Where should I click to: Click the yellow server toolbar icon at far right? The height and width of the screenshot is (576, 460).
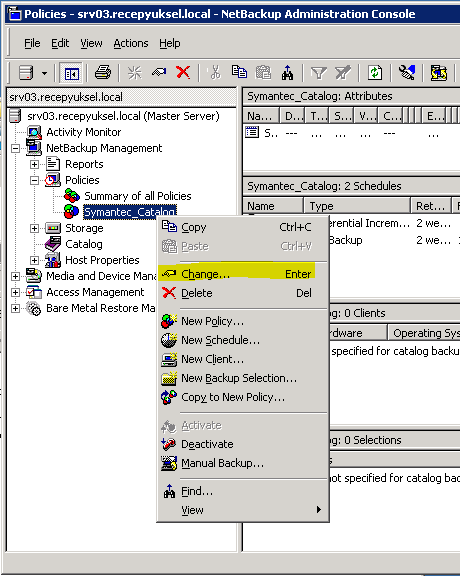[439, 72]
